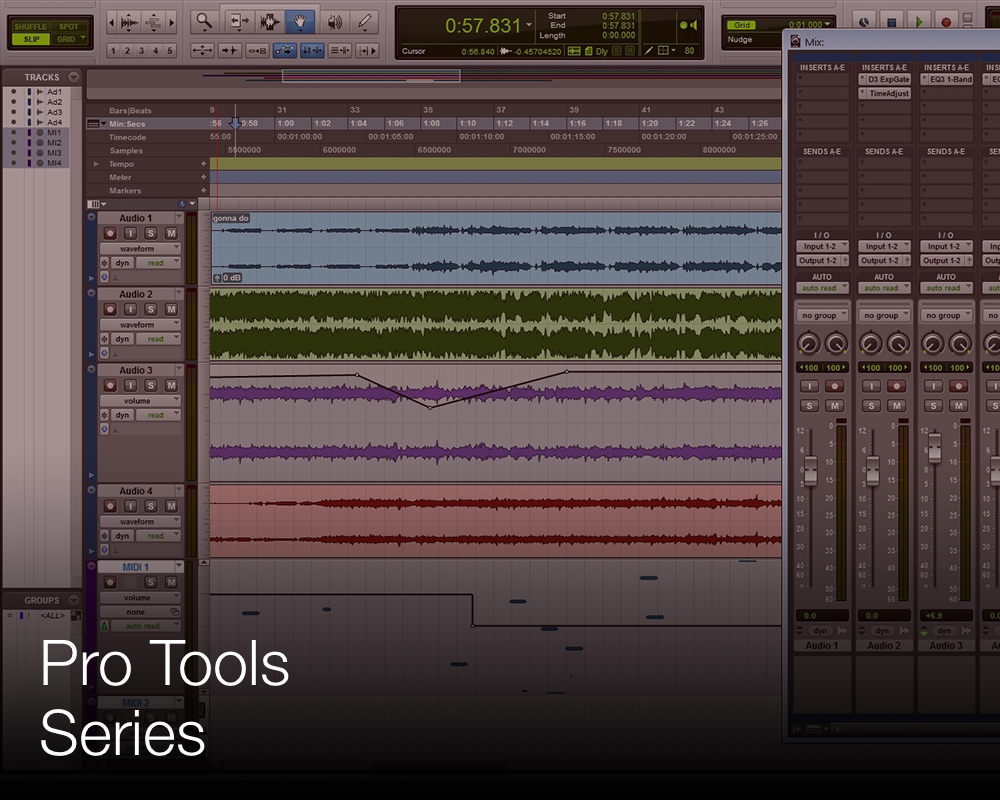The height and width of the screenshot is (800, 1000).
Task: Select the Pencil tool
Action: [365, 22]
